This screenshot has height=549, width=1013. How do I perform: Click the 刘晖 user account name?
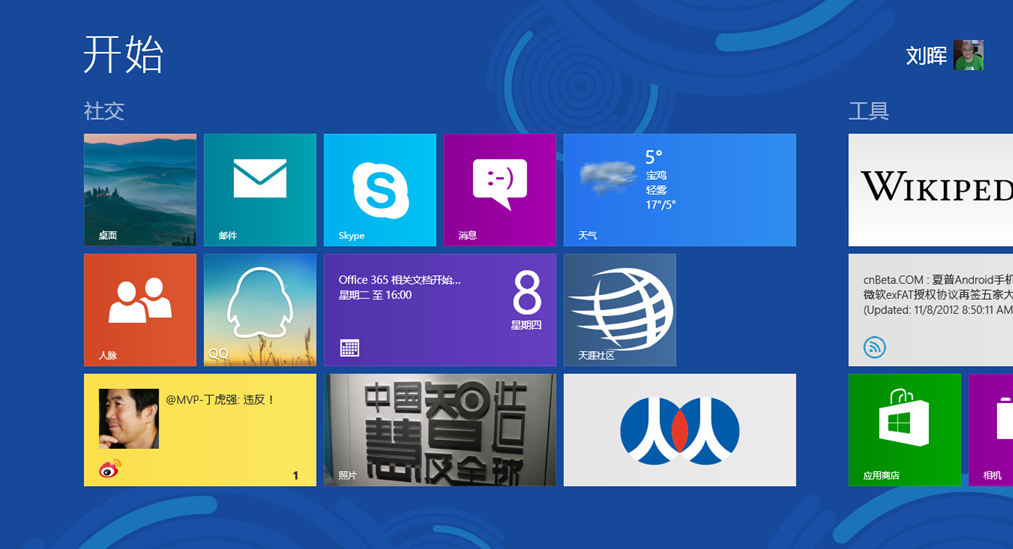926,56
